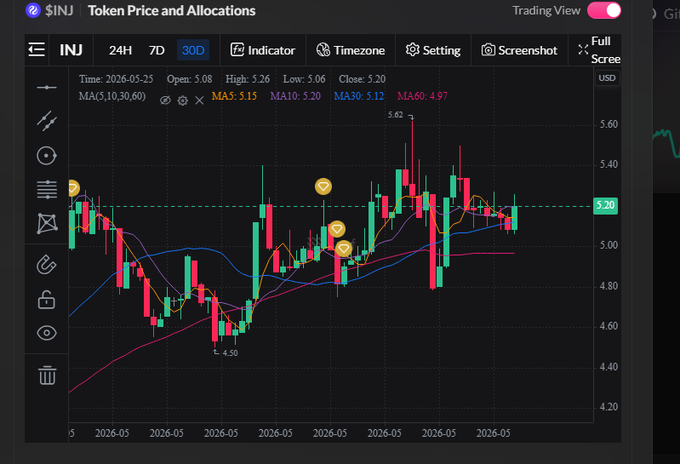
Task: Take a chart Screenshot
Action: click(519, 50)
